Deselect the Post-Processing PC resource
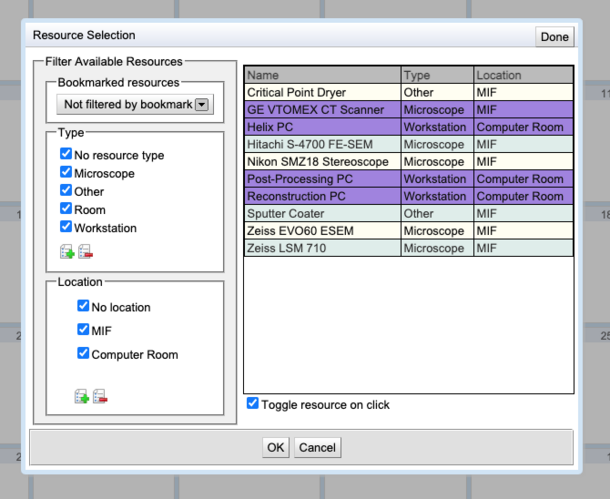 tap(409, 179)
